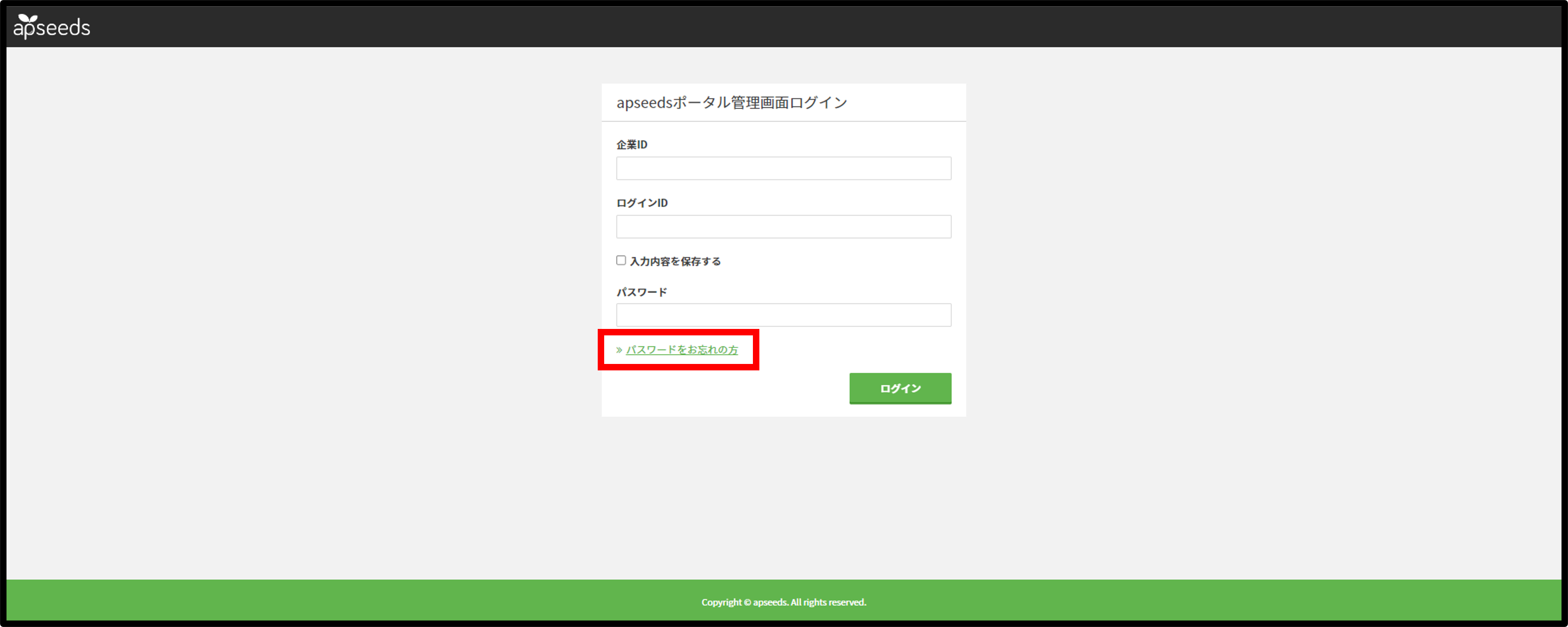Click the forgotten password recovery link
1568x627 pixels.
tap(682, 350)
